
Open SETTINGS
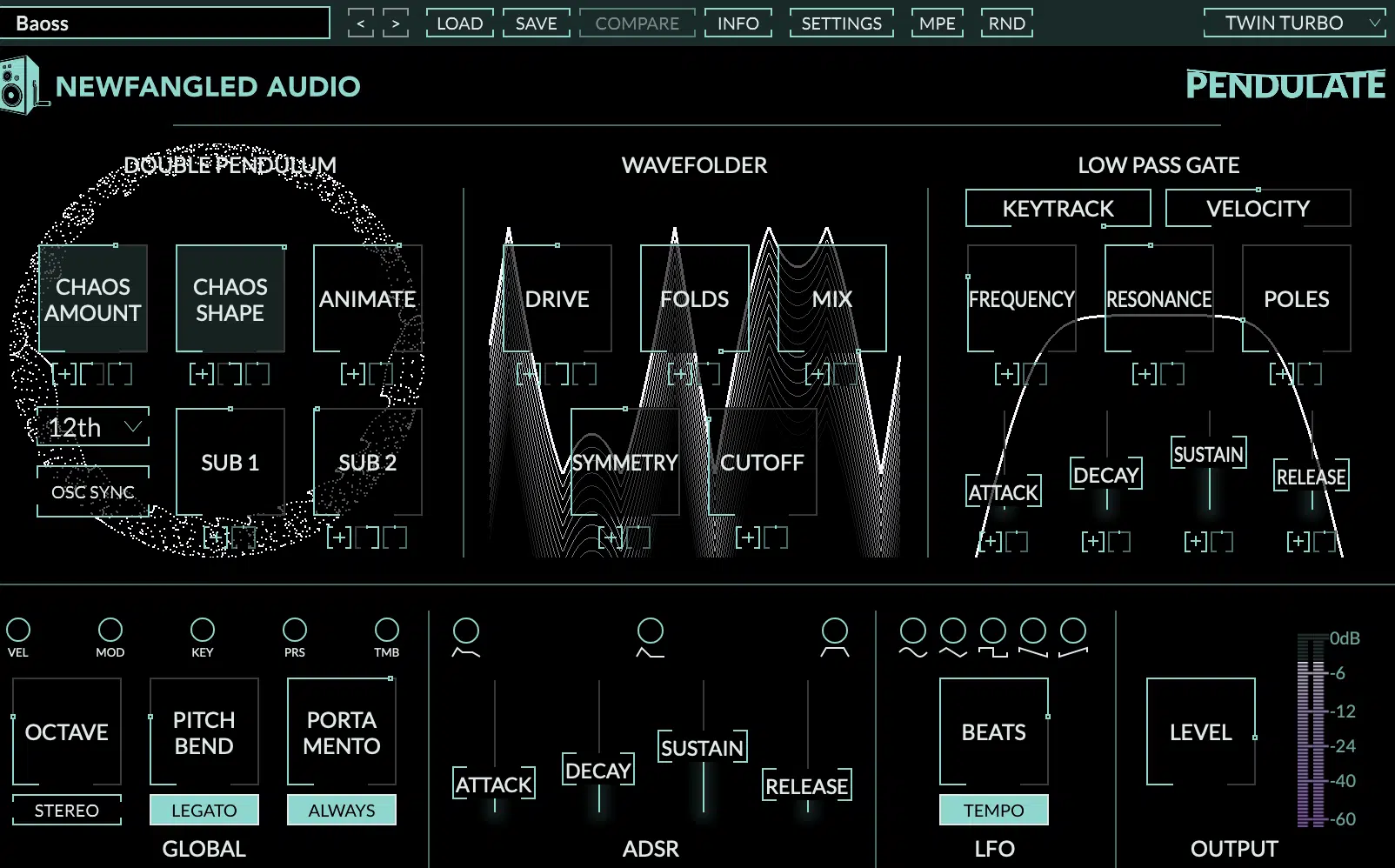(x=842, y=23)
